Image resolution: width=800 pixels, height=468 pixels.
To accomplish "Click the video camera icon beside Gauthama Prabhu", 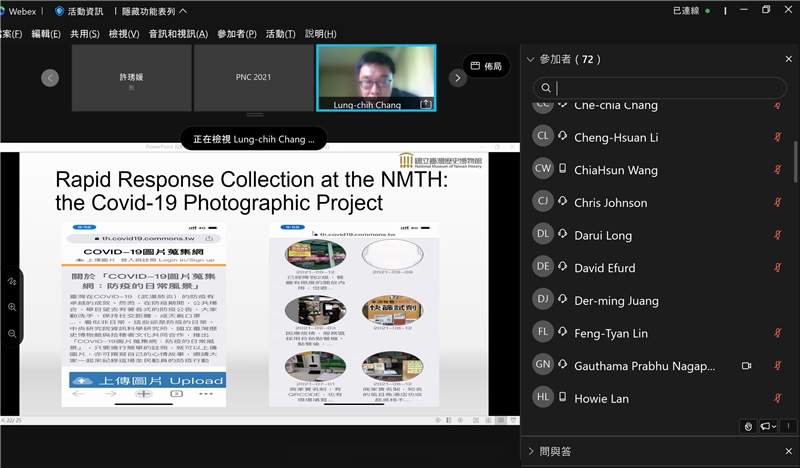I will [x=746, y=365].
